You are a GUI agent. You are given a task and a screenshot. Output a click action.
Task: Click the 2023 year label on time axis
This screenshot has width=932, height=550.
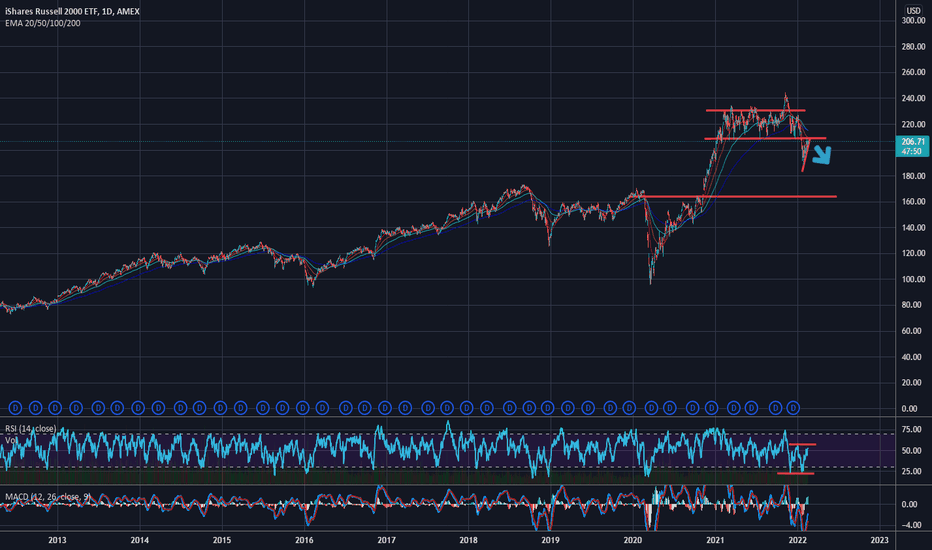coord(879,540)
